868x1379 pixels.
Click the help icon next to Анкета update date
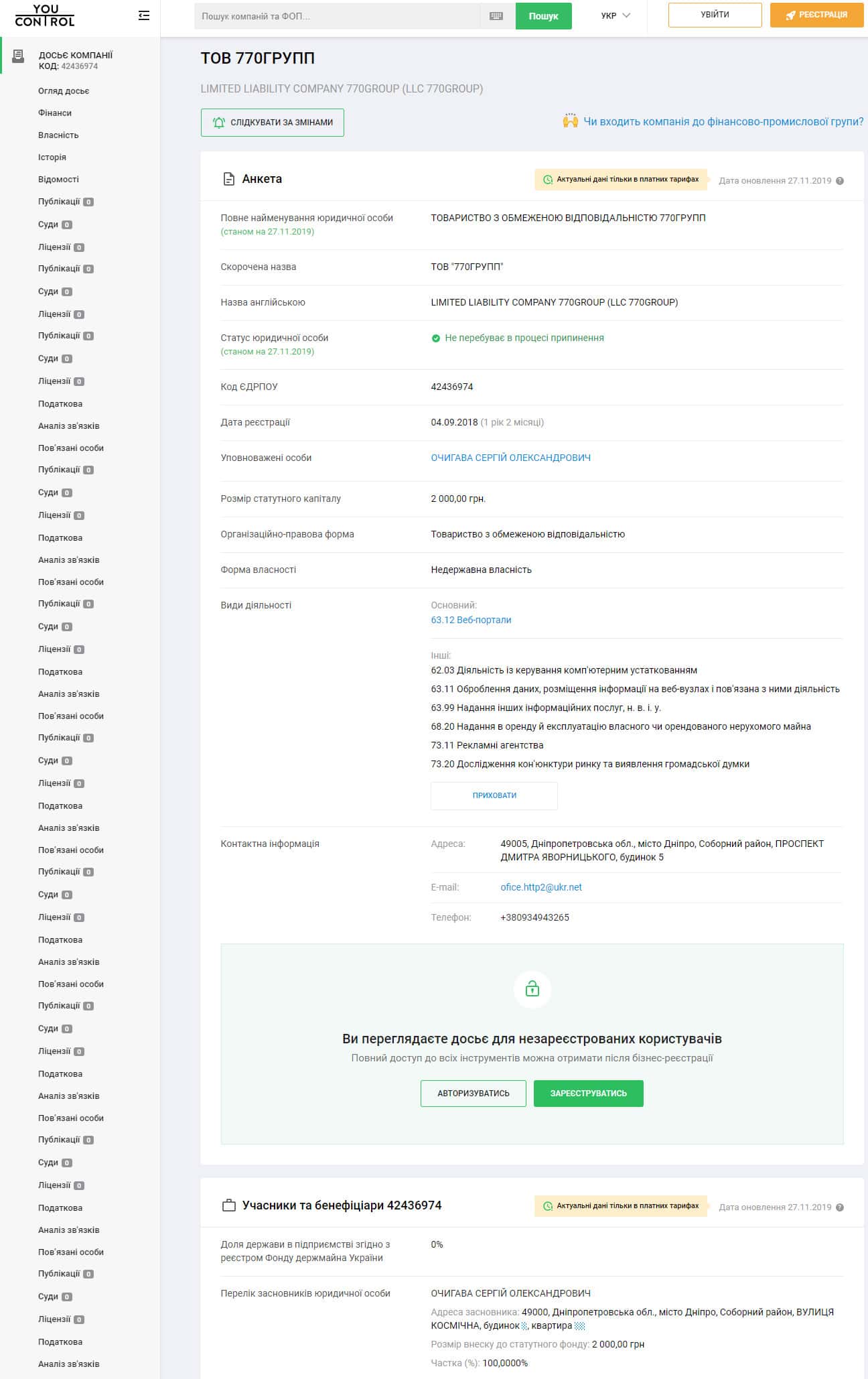[840, 181]
